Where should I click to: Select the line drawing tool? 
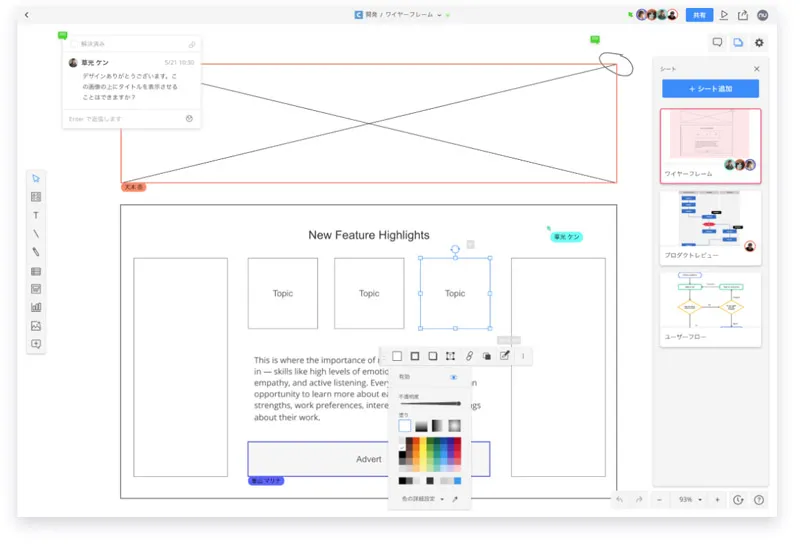tap(36, 233)
